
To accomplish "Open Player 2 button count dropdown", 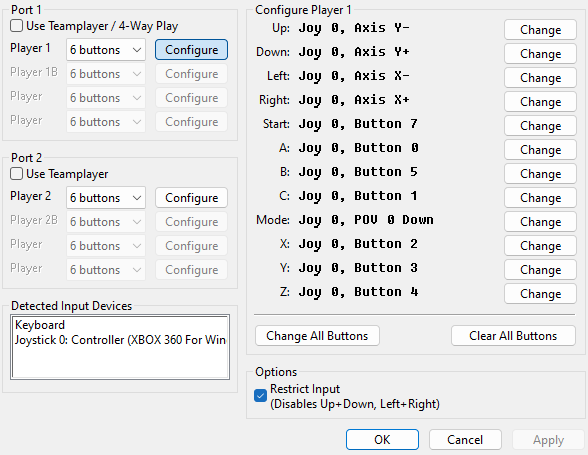I will click(x=106, y=198).
